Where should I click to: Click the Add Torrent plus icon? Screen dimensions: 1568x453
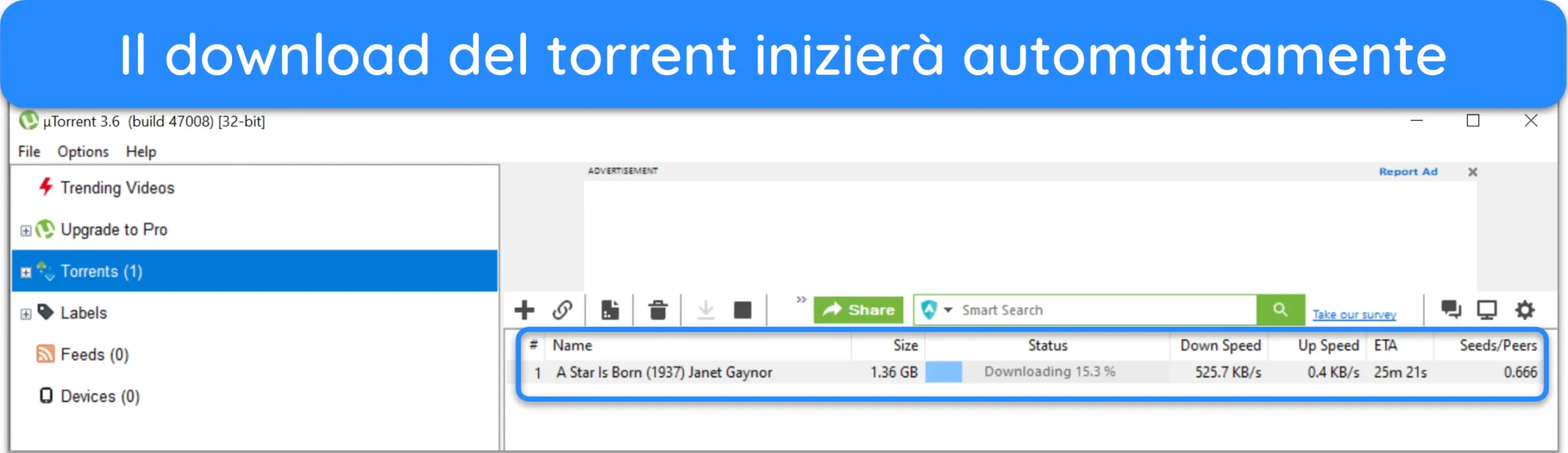524,310
